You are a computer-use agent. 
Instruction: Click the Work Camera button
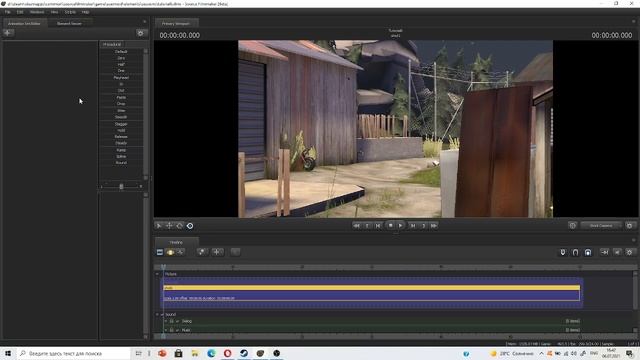pos(601,225)
